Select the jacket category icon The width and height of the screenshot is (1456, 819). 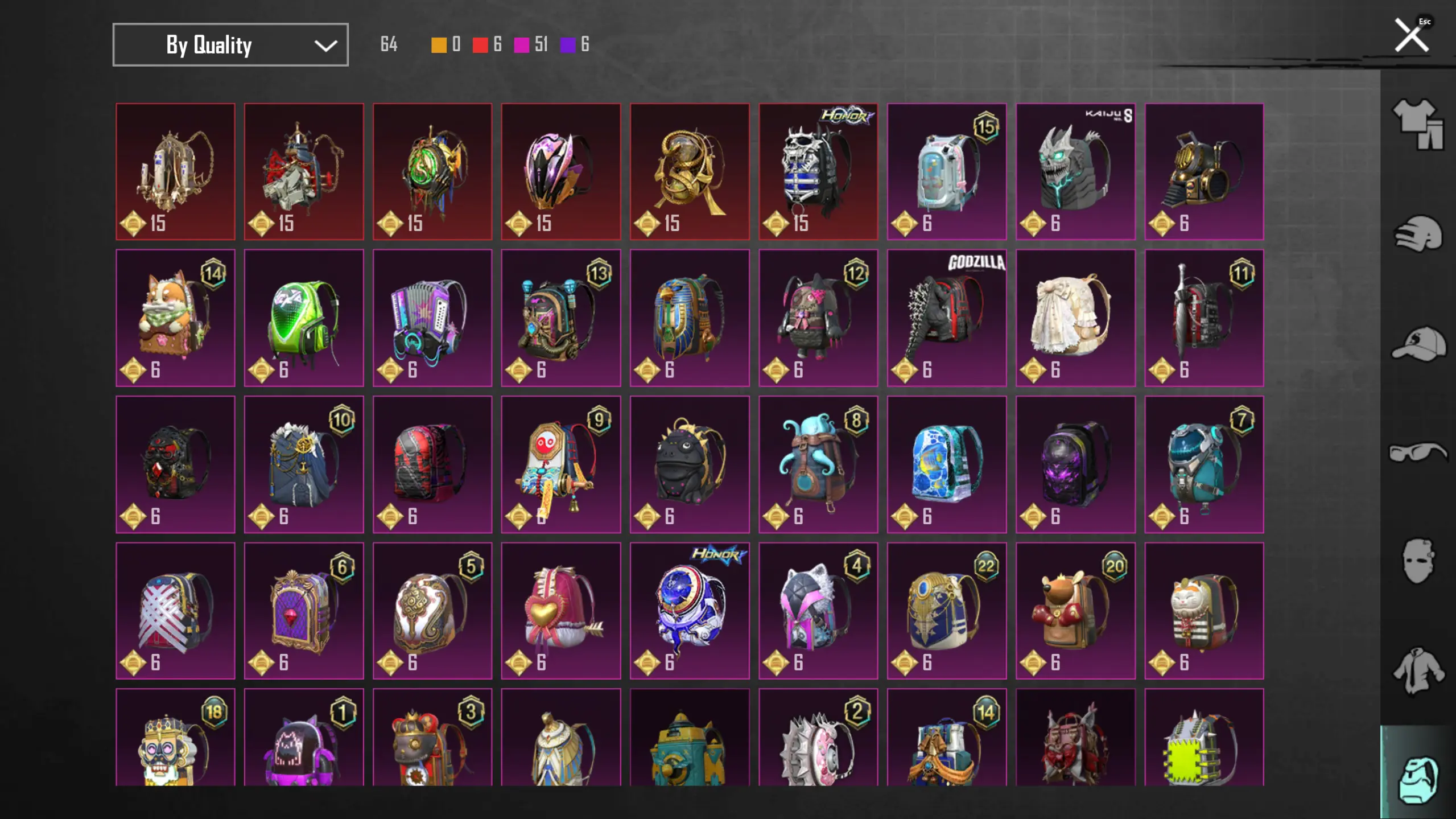1418,671
